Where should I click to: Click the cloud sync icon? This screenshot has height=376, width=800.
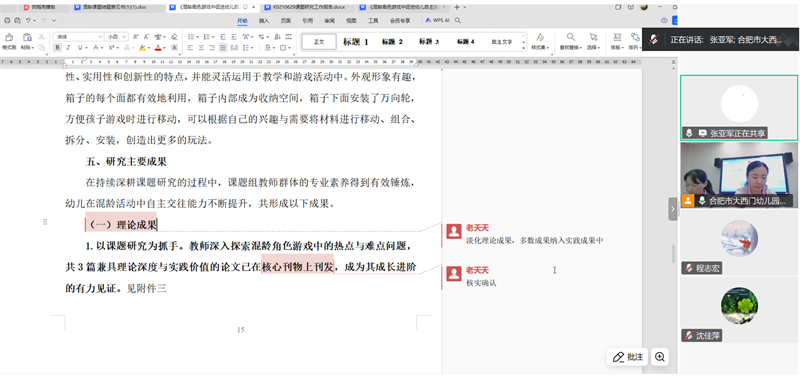[x=664, y=20]
